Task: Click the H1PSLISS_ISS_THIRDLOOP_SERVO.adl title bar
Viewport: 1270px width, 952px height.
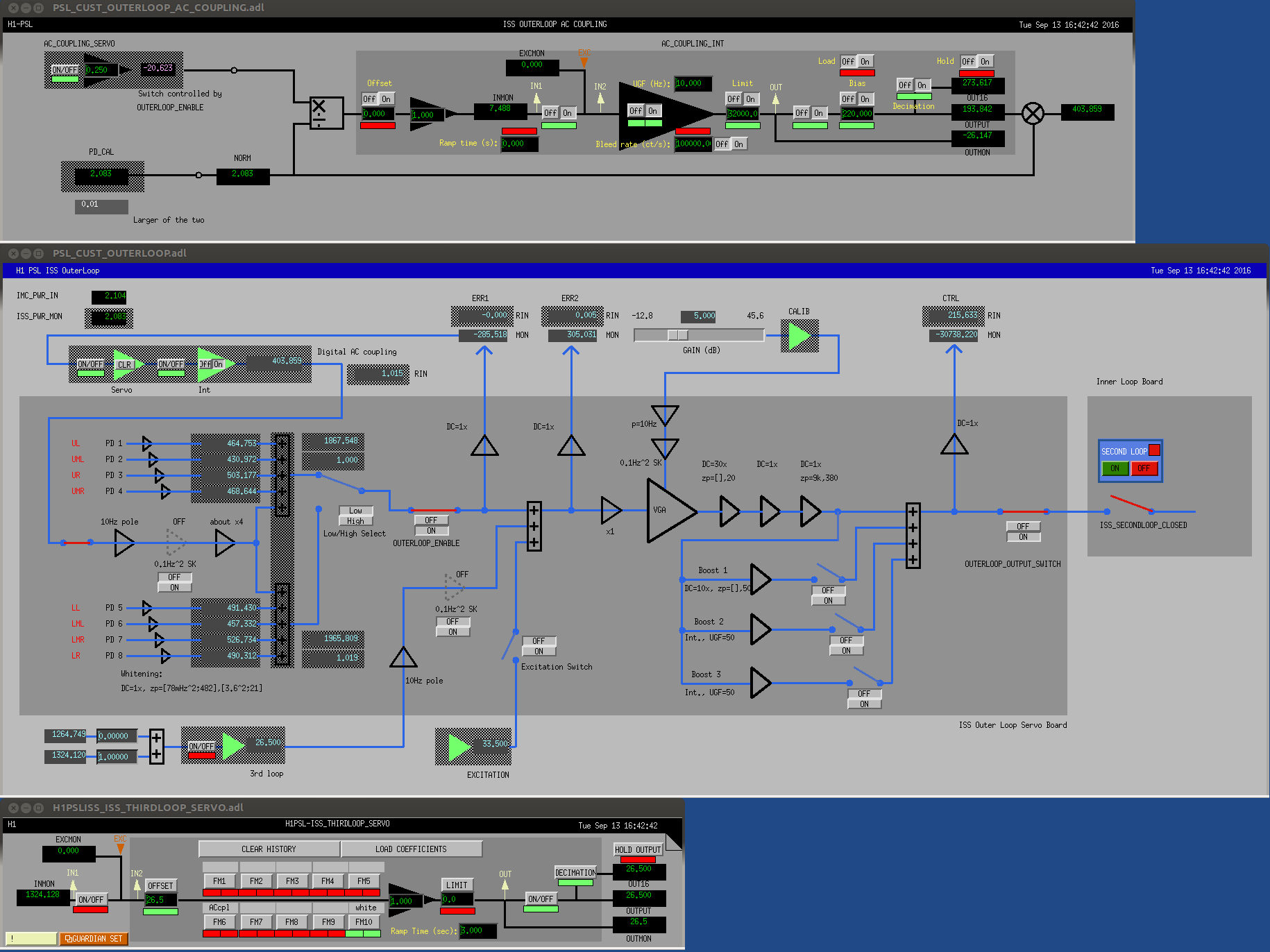Action: point(342,808)
